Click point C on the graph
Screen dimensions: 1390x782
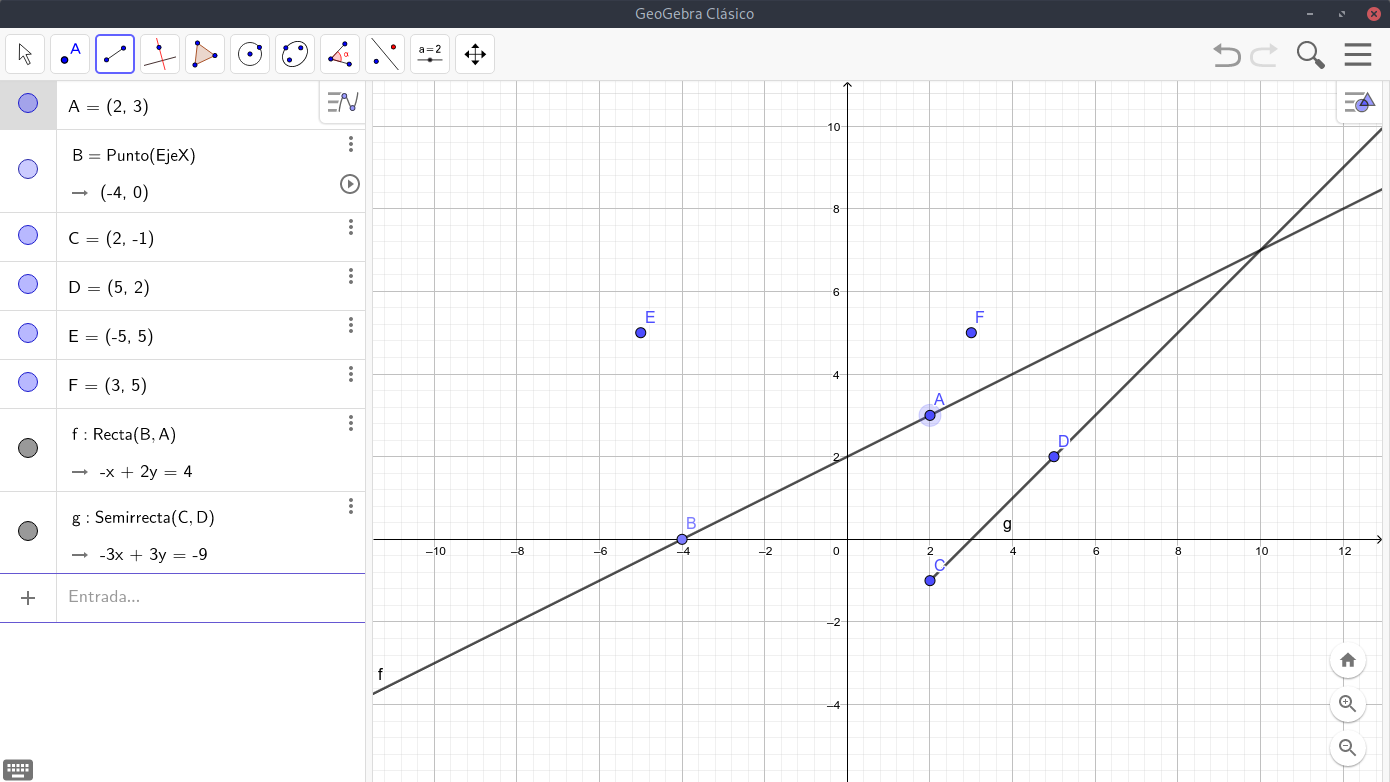tap(930, 580)
